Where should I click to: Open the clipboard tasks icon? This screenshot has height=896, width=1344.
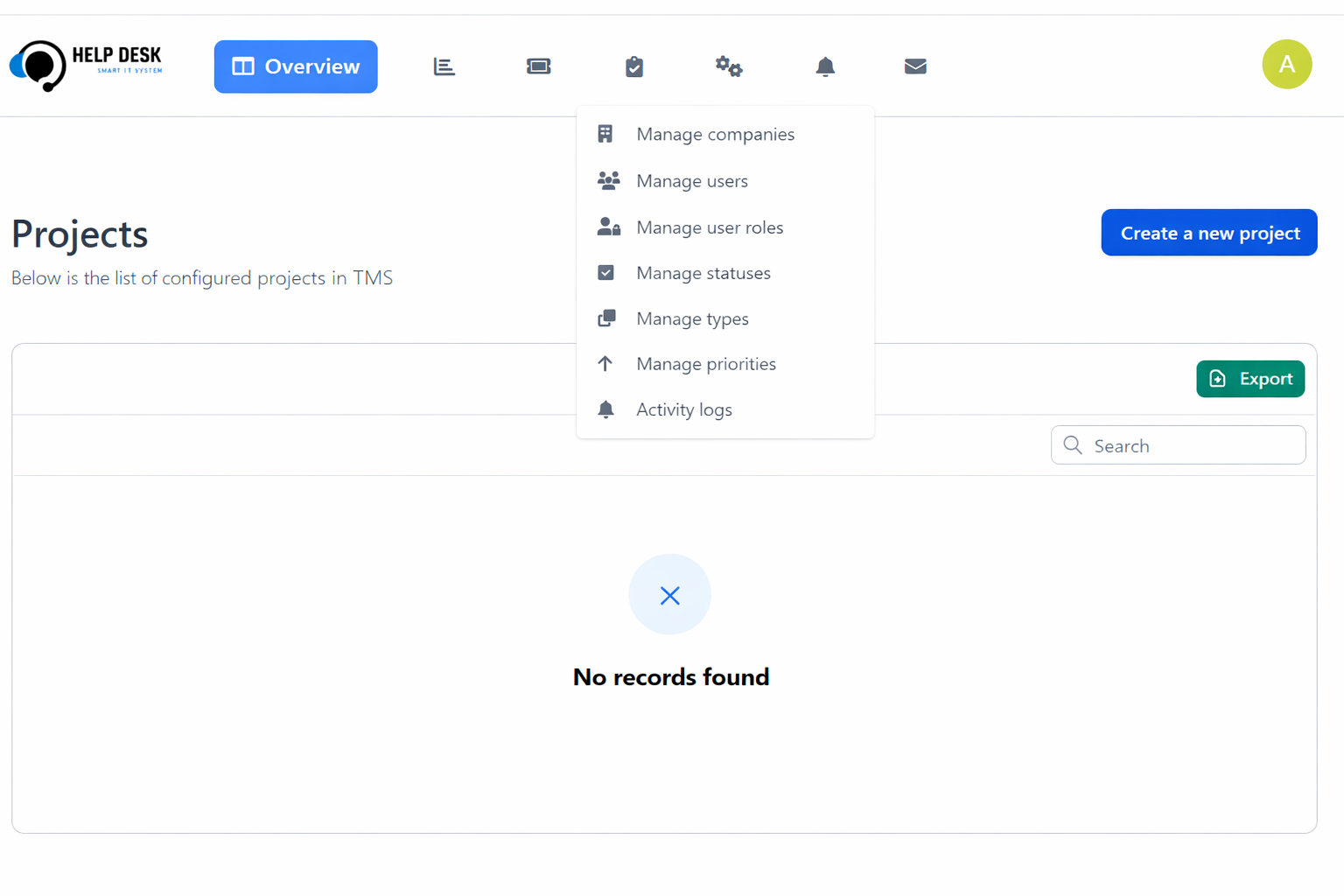pyautogui.click(x=634, y=66)
